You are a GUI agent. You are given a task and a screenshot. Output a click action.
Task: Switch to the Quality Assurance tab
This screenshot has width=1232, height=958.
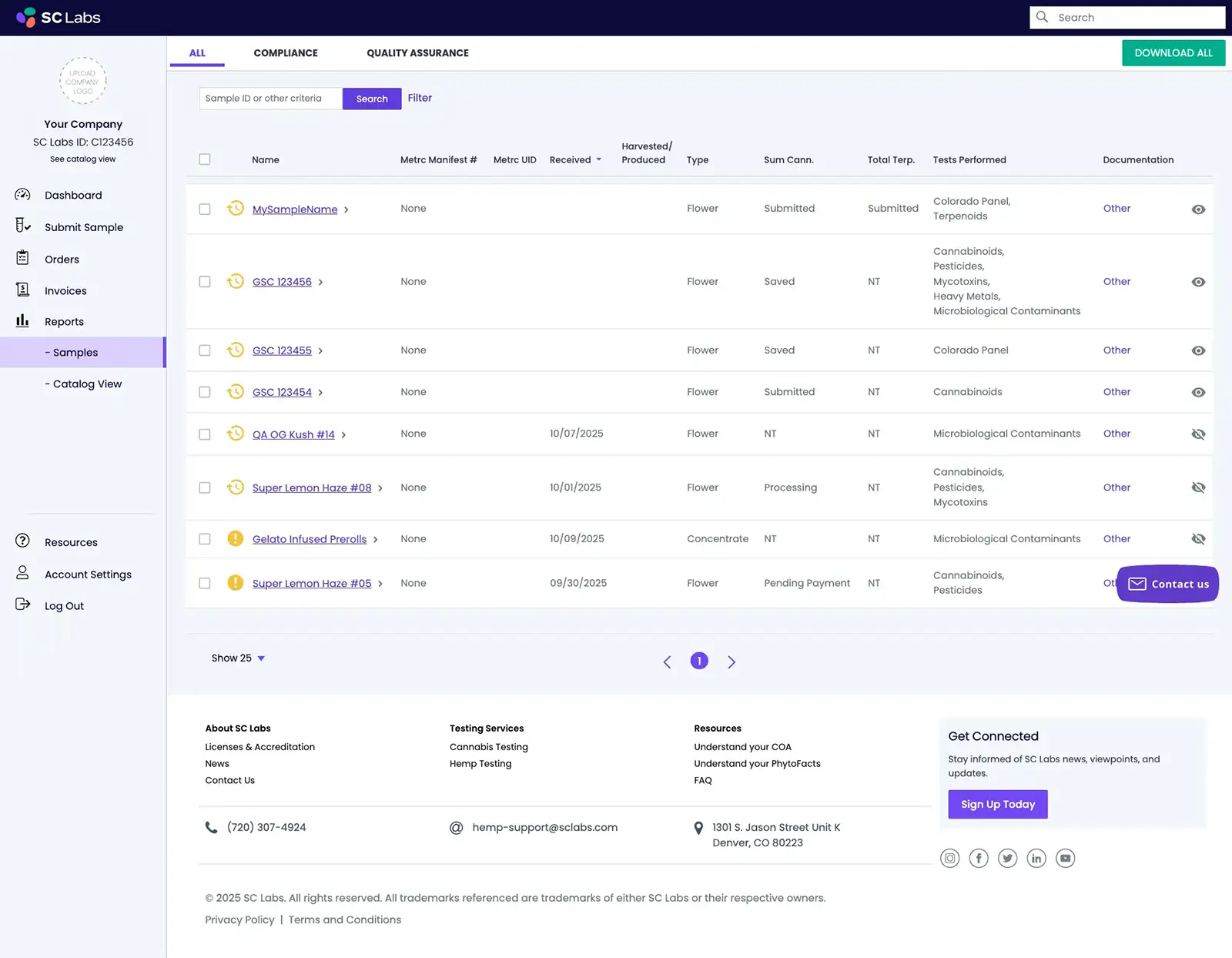click(417, 53)
